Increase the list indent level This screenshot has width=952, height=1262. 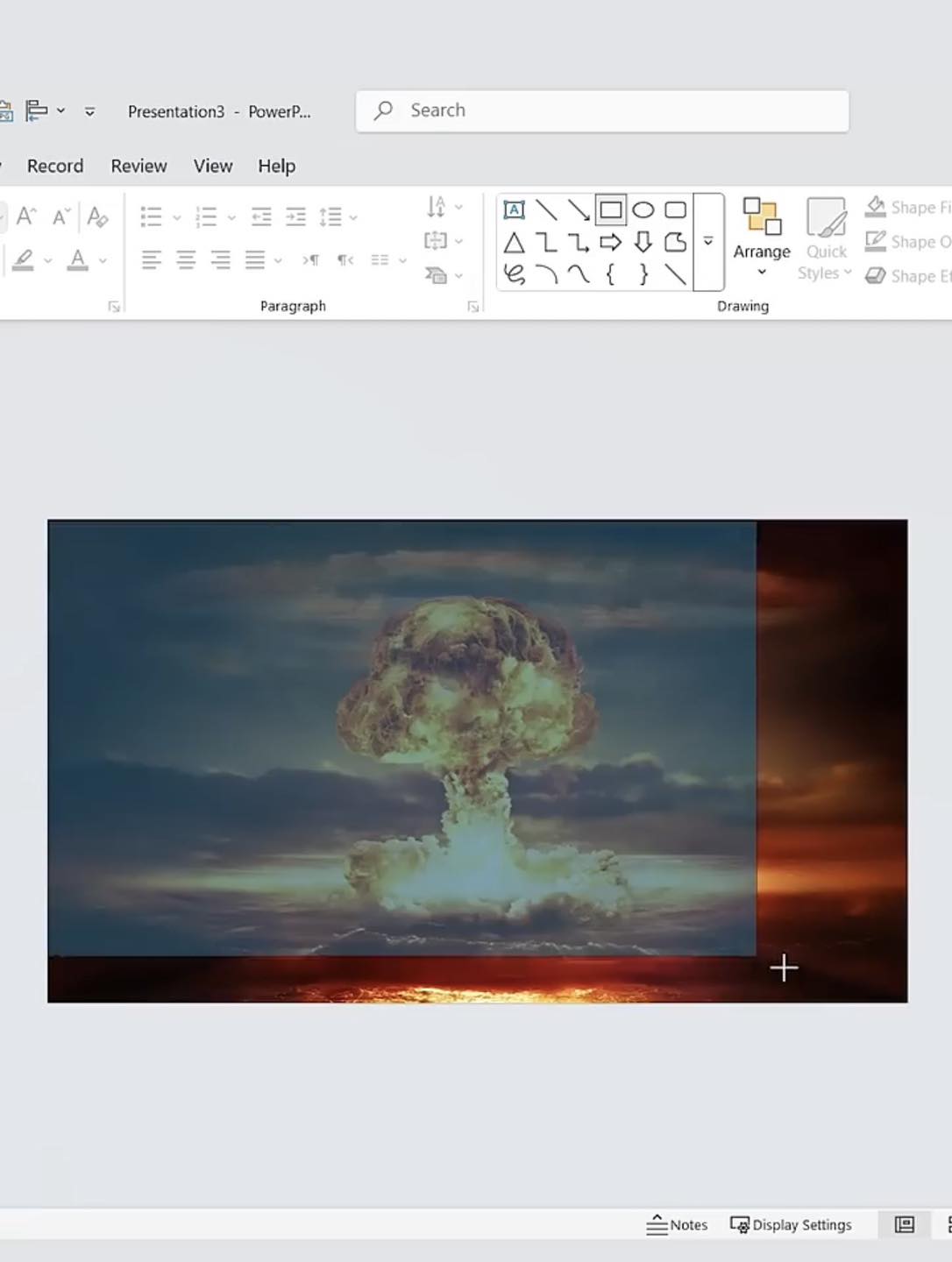[296, 216]
